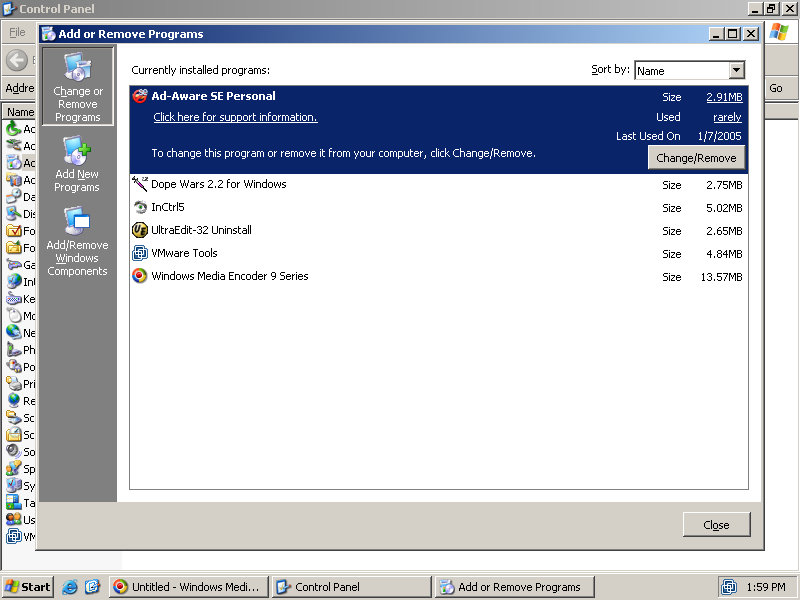Viewport: 800px width, 600px height.
Task: Click Keyboard icon in Control Panel list
Action: tap(14, 299)
